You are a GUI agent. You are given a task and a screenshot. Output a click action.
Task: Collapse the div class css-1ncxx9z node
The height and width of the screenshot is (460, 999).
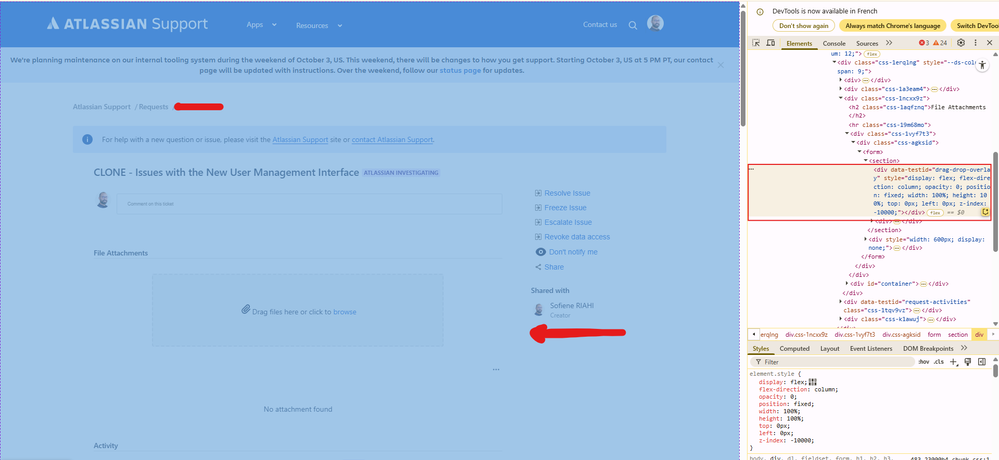[x=841, y=99]
